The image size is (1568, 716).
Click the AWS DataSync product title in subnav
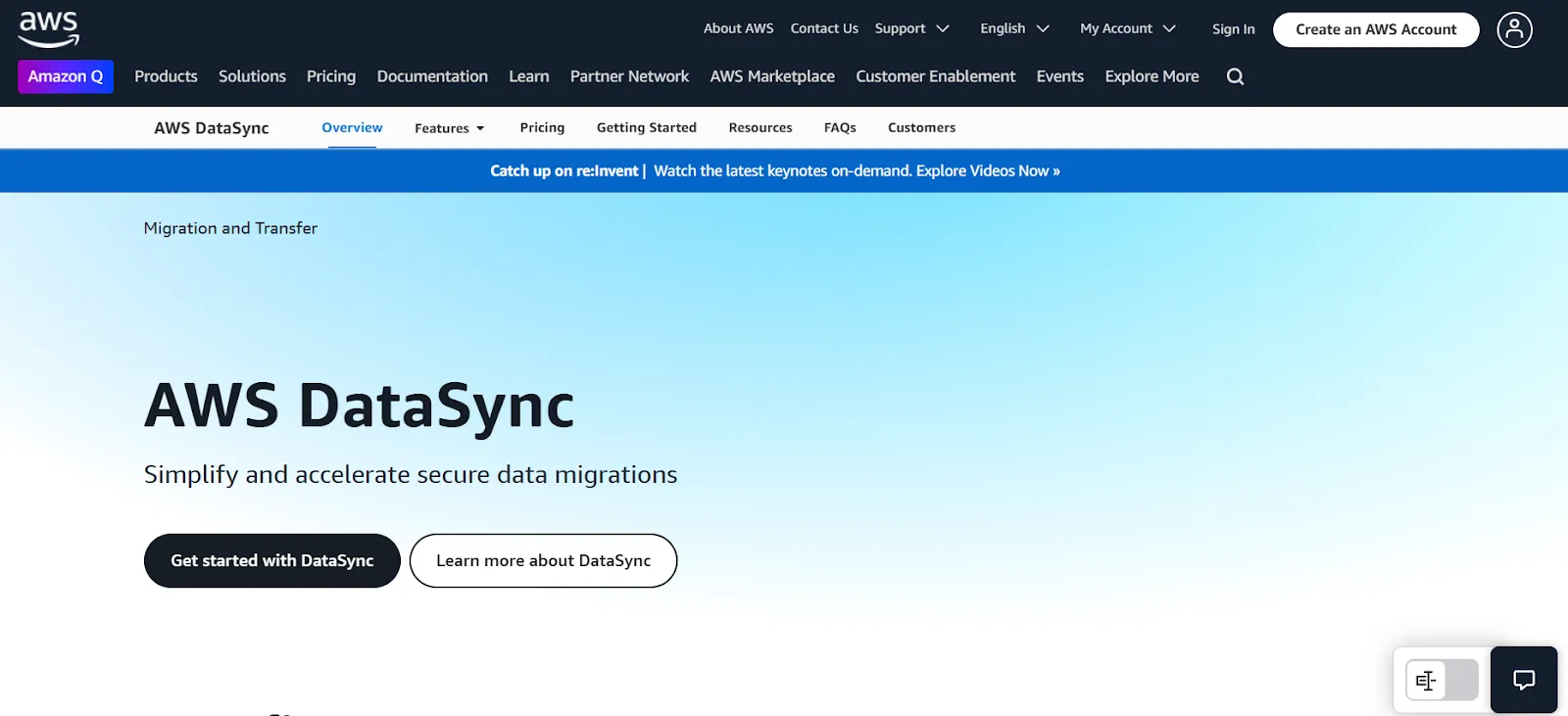point(212,128)
